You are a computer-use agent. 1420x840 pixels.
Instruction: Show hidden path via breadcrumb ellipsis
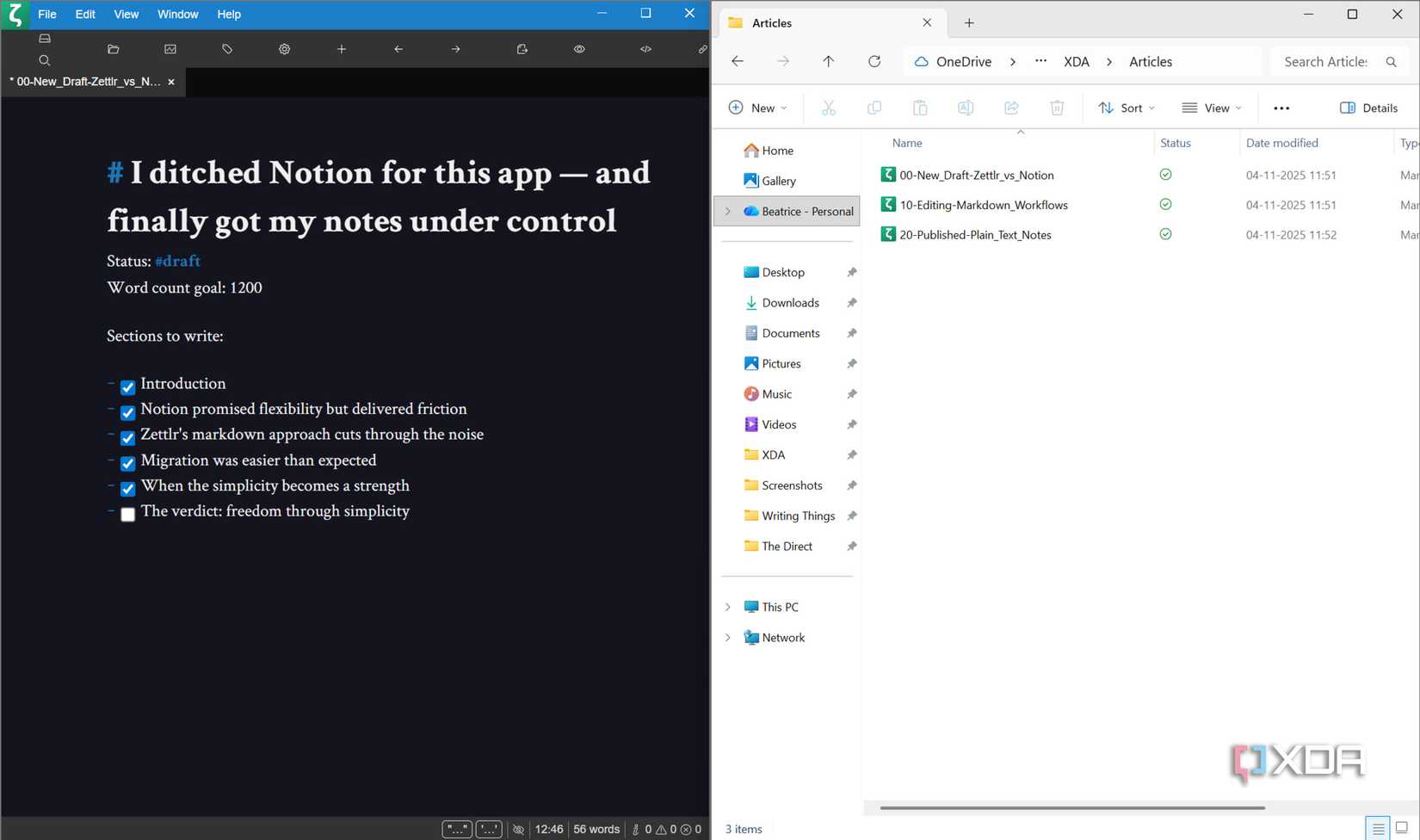pyautogui.click(x=1041, y=60)
